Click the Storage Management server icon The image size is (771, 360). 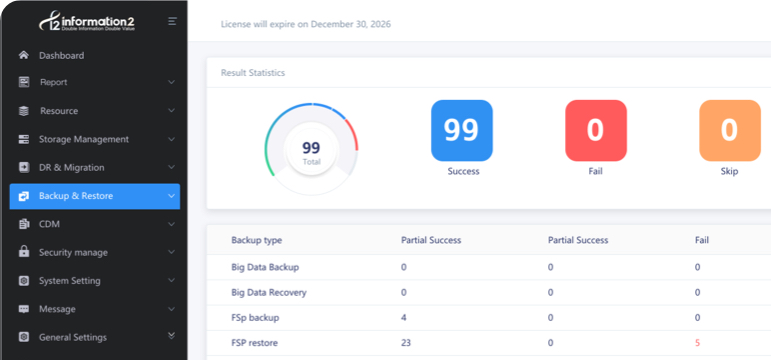point(24,139)
